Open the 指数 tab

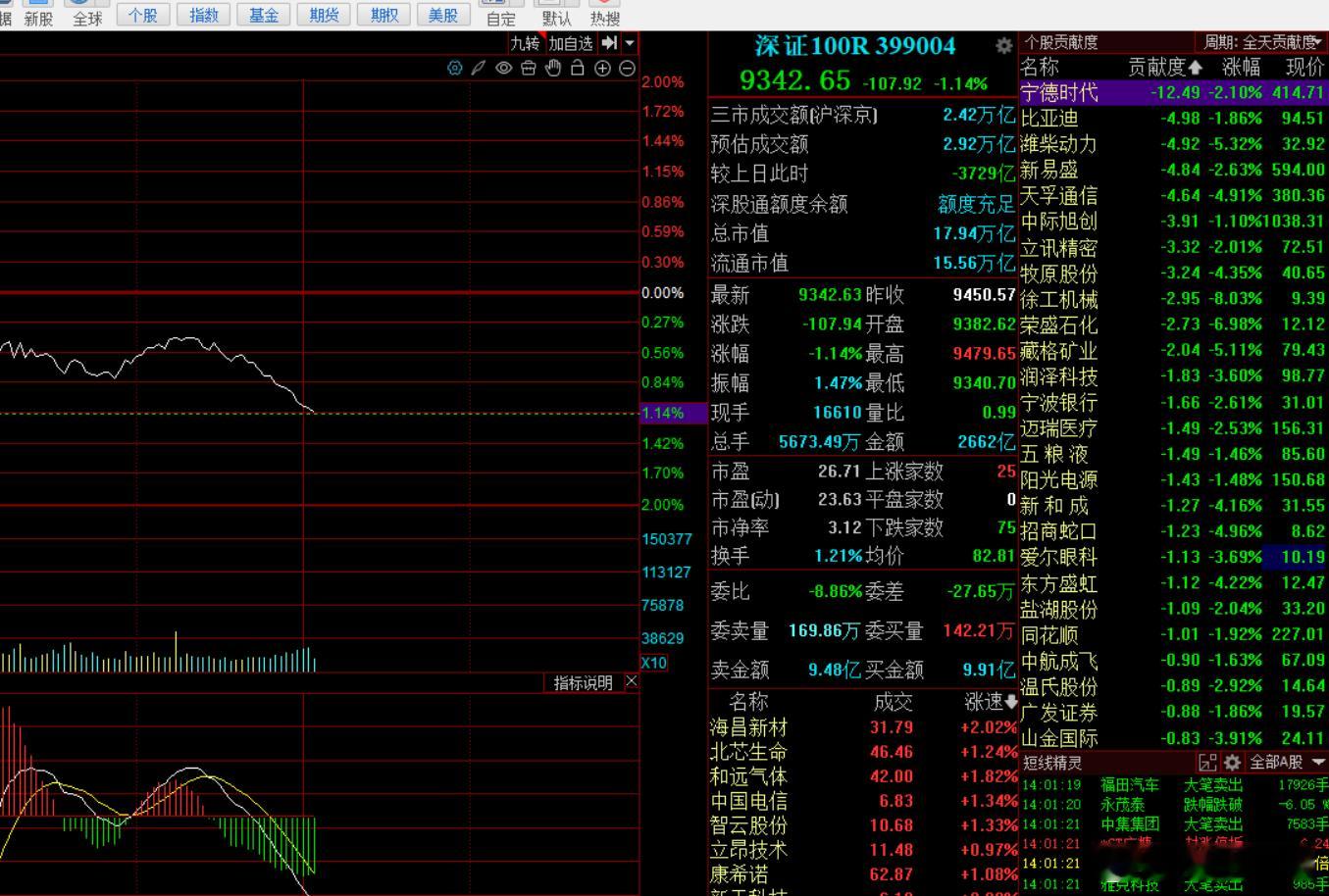click(x=203, y=14)
